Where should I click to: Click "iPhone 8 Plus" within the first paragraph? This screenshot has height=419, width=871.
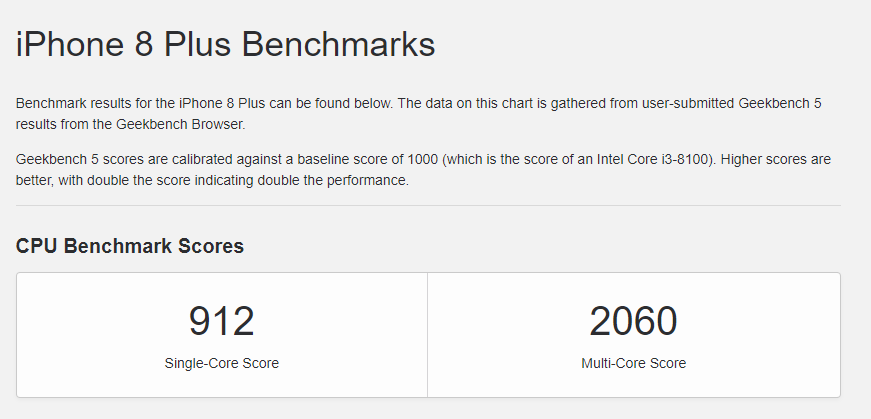click(213, 104)
